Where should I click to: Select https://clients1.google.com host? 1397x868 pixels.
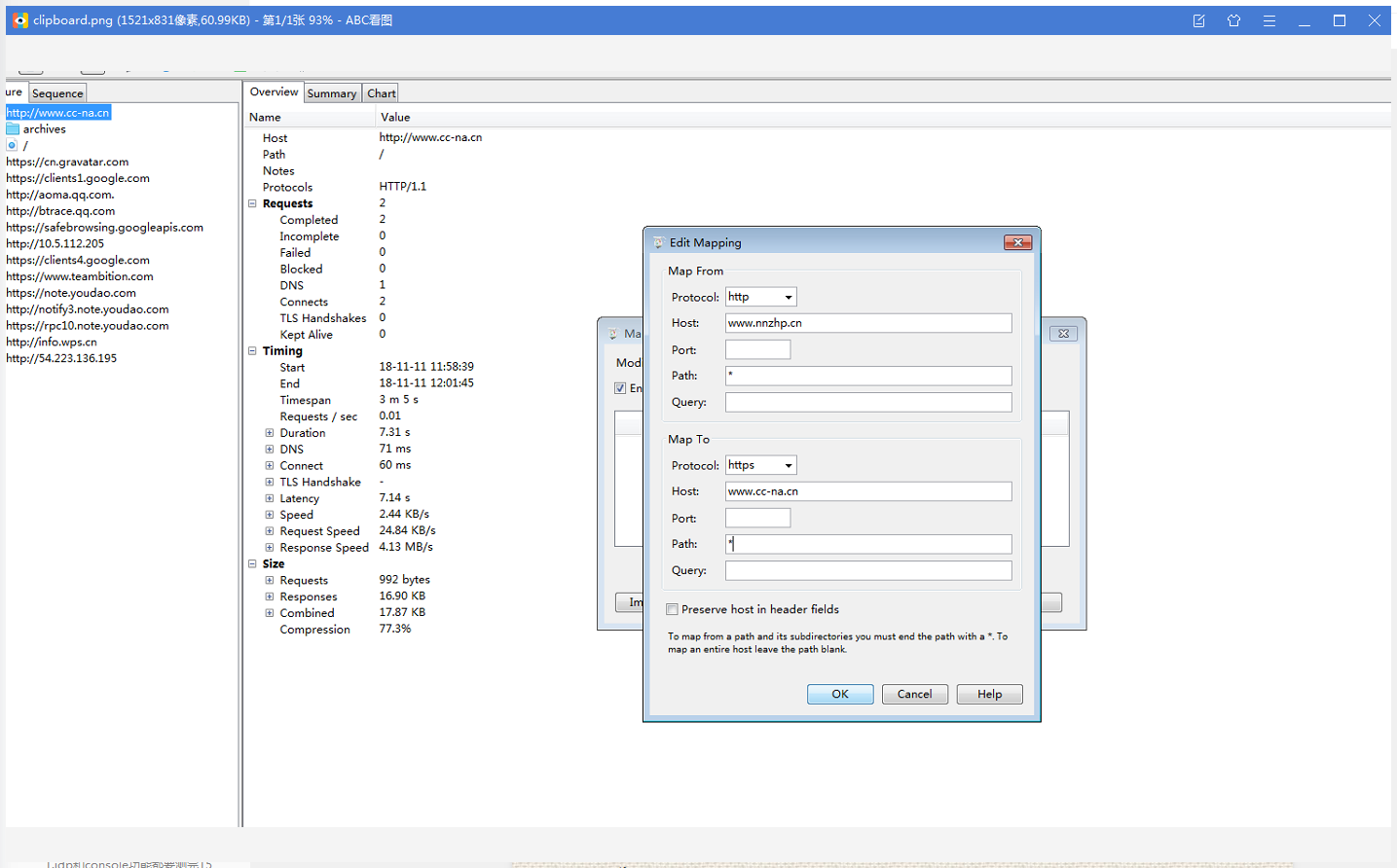click(x=78, y=178)
